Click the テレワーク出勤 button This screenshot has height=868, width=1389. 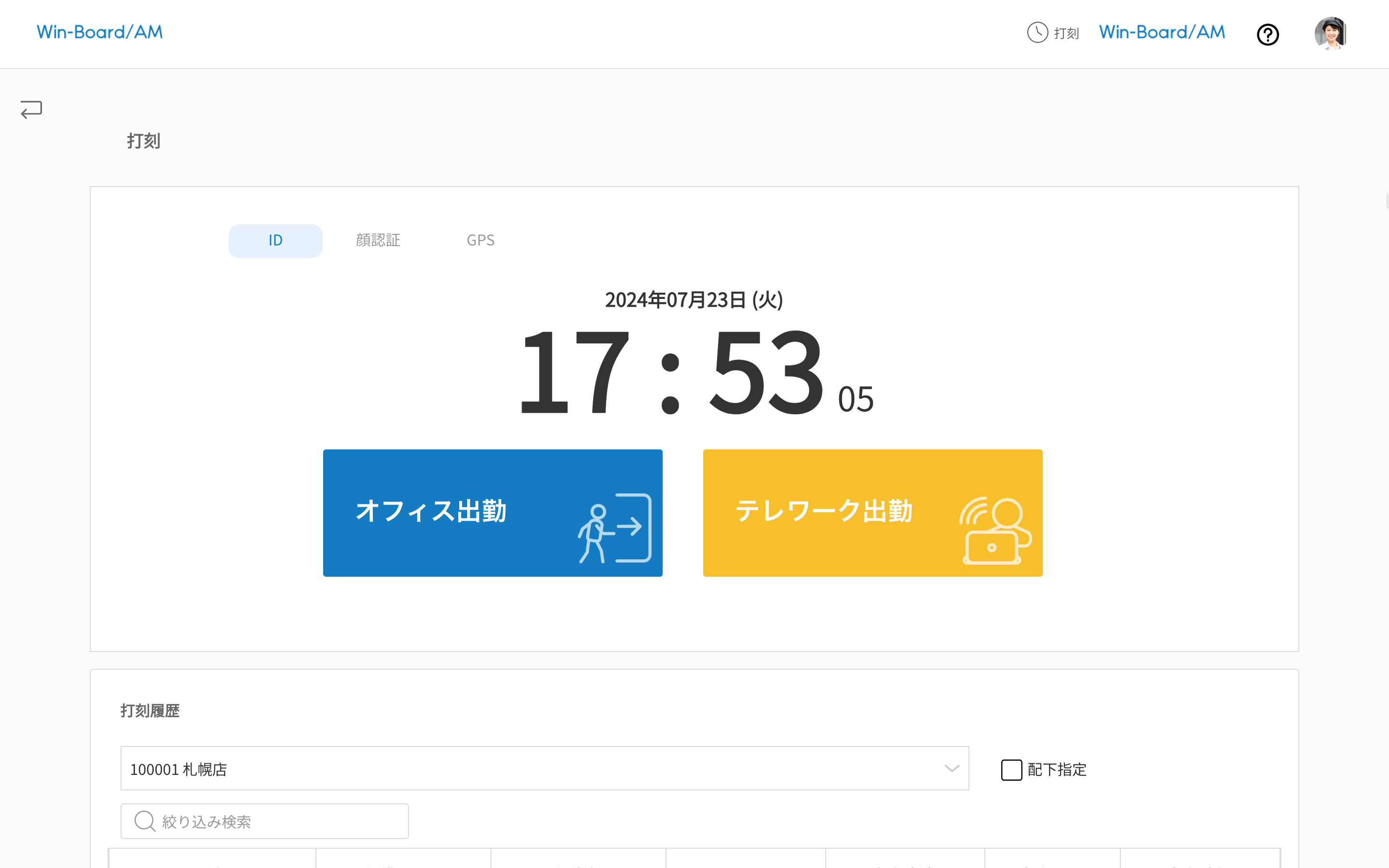872,513
